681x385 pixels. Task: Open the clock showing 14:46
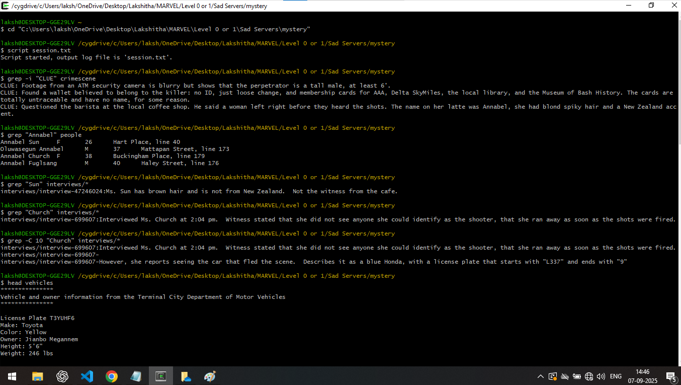[x=642, y=376]
